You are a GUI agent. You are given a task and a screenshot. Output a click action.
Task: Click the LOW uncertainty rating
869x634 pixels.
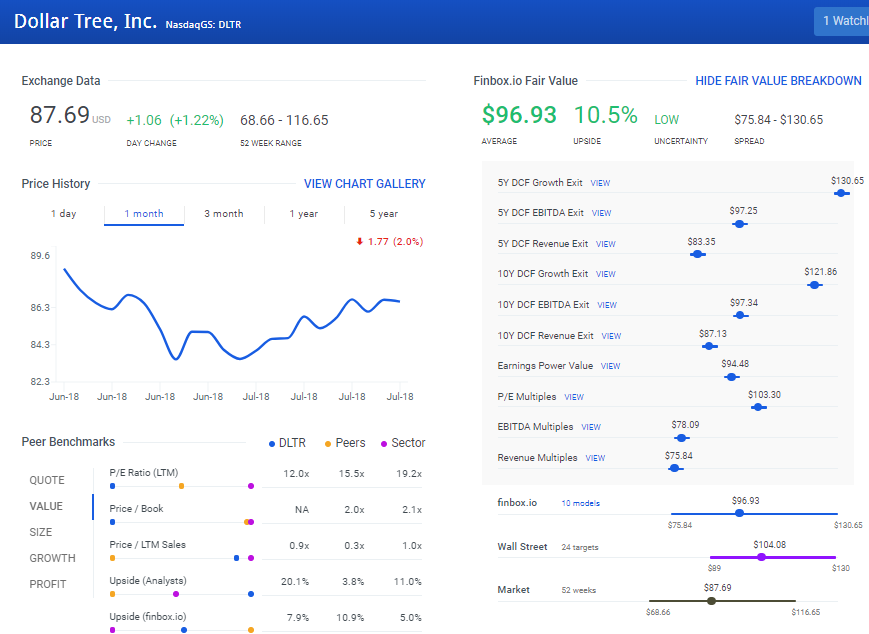click(667, 120)
